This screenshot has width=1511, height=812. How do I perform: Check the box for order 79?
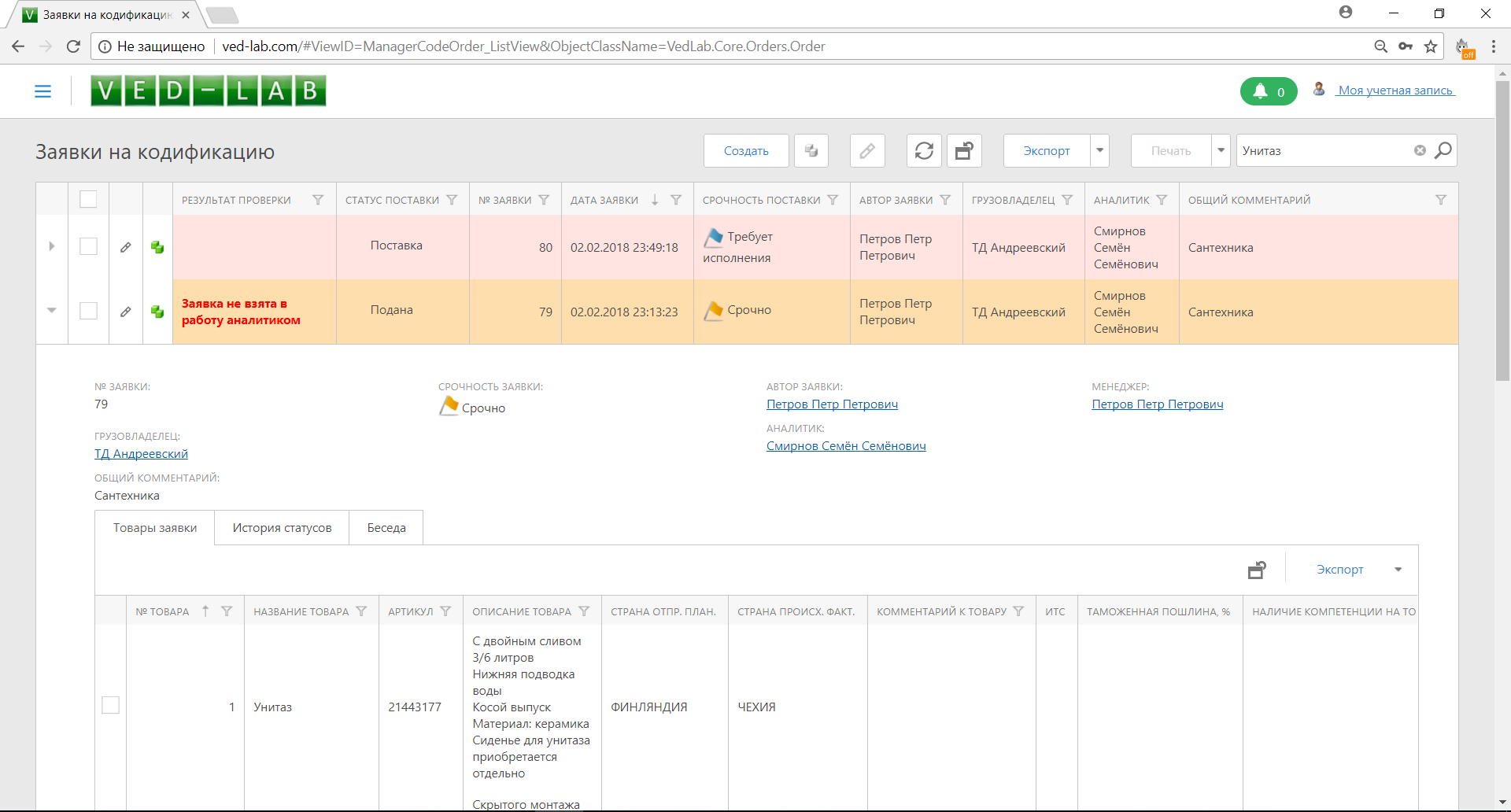pyautogui.click(x=88, y=311)
